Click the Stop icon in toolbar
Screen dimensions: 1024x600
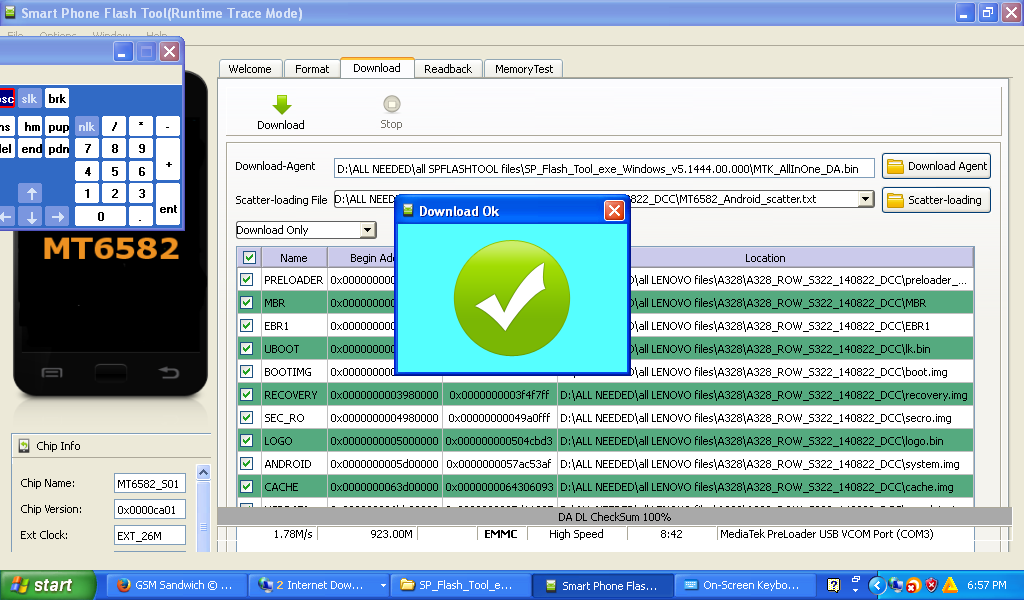[391, 104]
